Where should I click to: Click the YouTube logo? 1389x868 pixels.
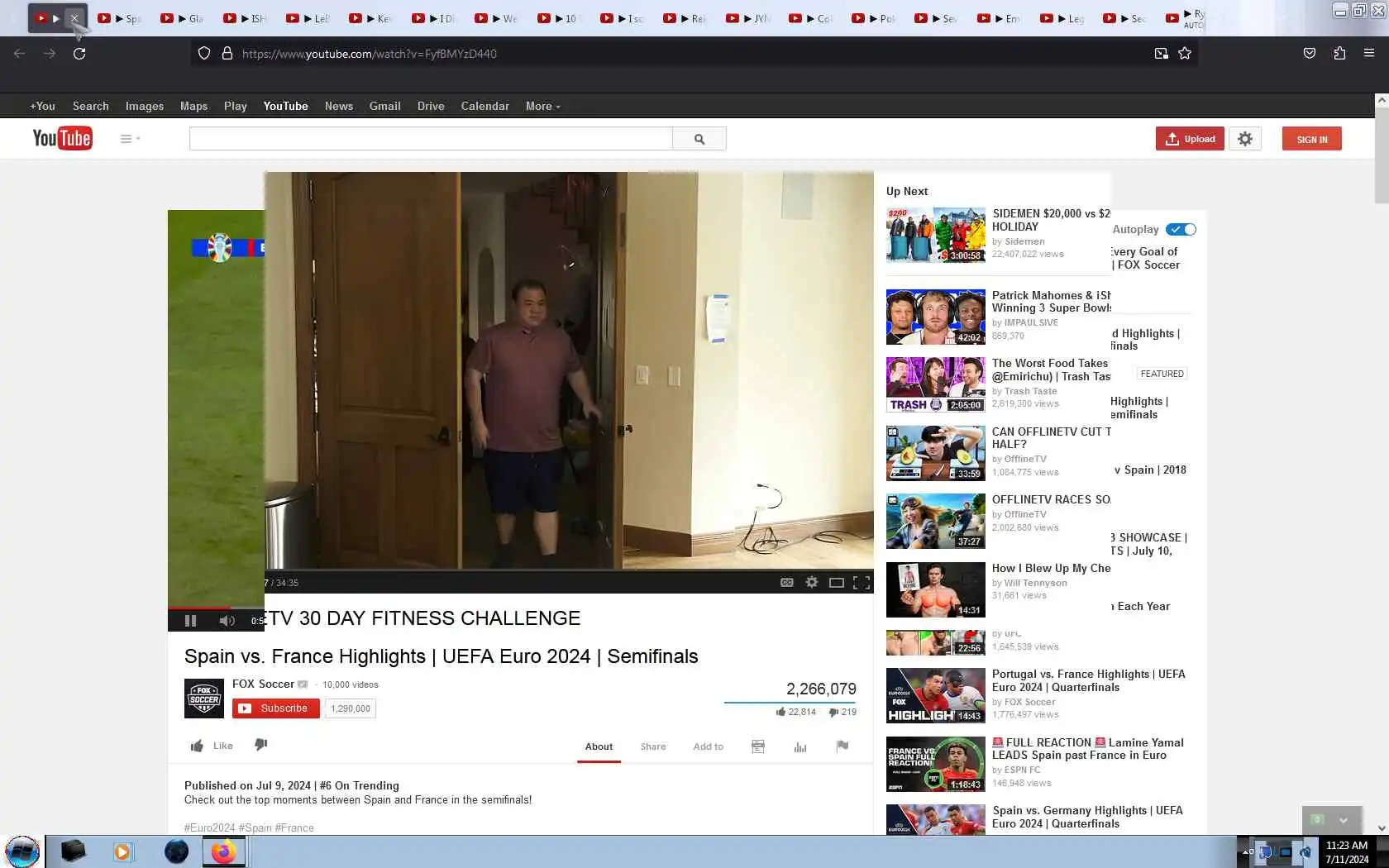point(62,138)
